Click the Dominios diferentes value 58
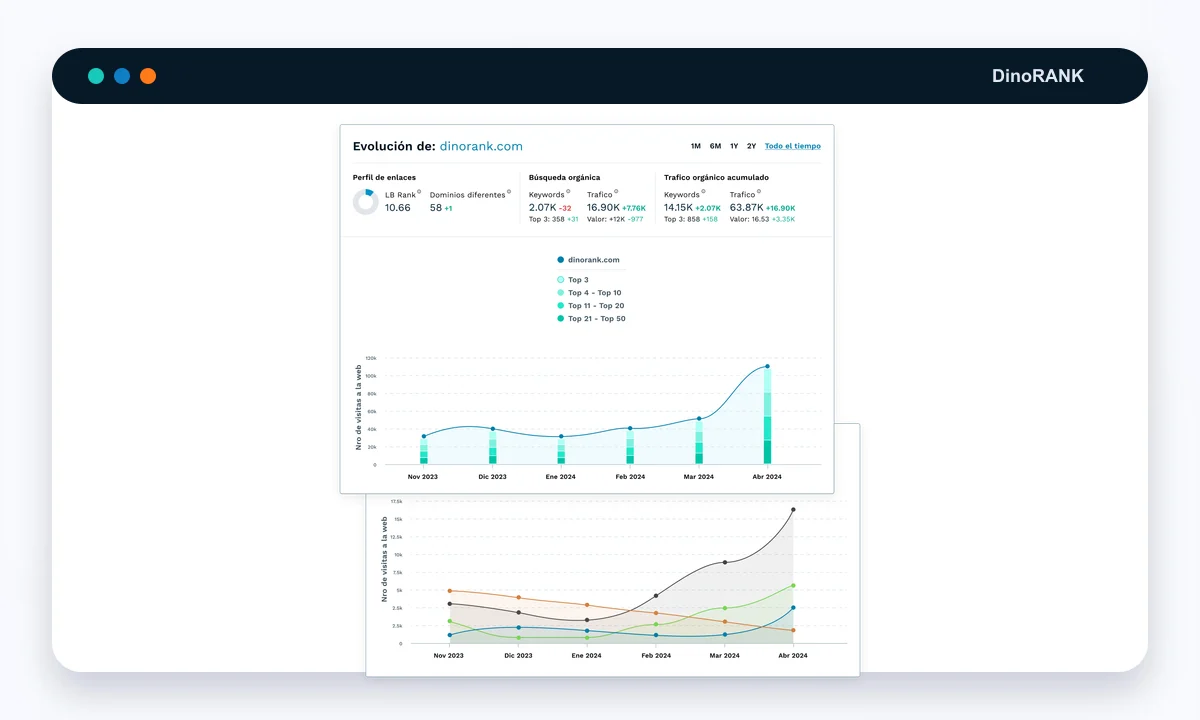The width and height of the screenshot is (1200, 720). (x=436, y=208)
